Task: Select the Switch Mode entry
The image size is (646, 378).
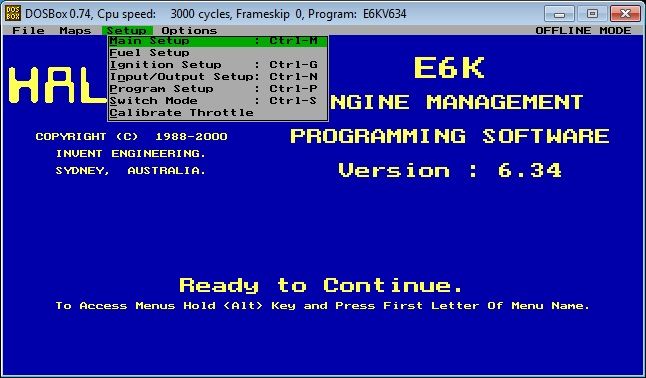Action: [x=218, y=101]
